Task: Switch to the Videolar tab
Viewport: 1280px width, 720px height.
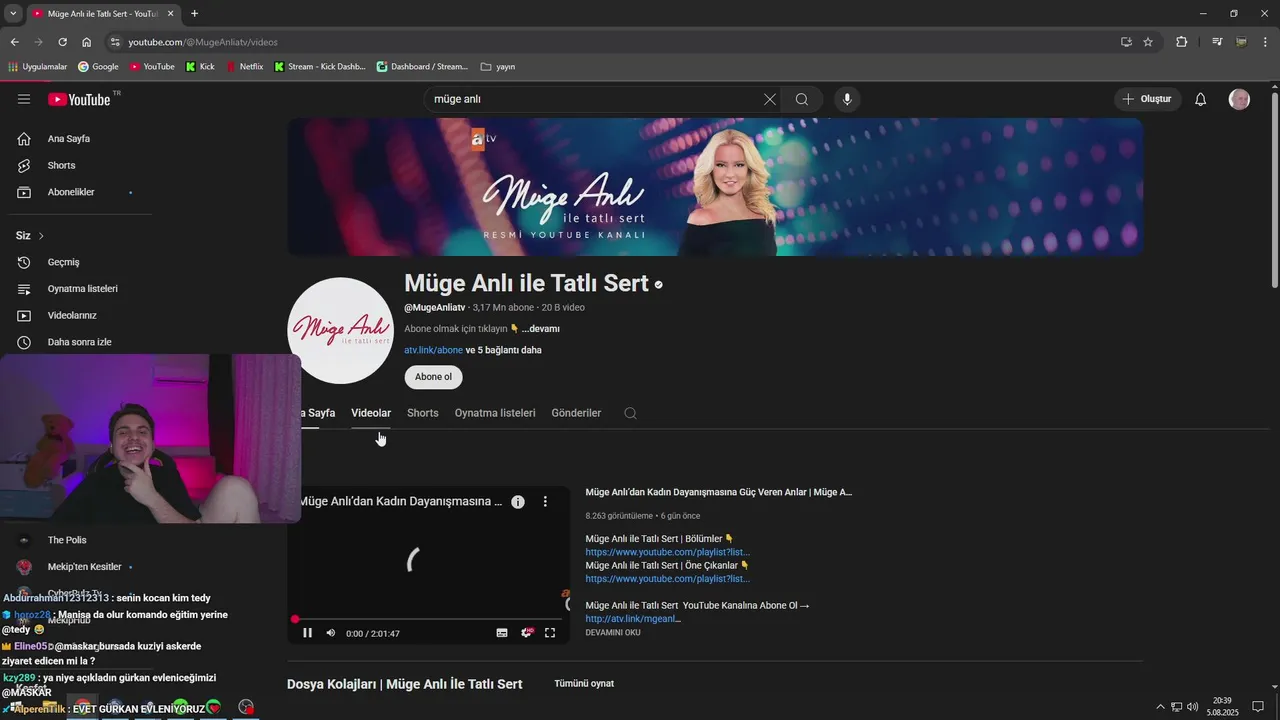Action: (371, 413)
